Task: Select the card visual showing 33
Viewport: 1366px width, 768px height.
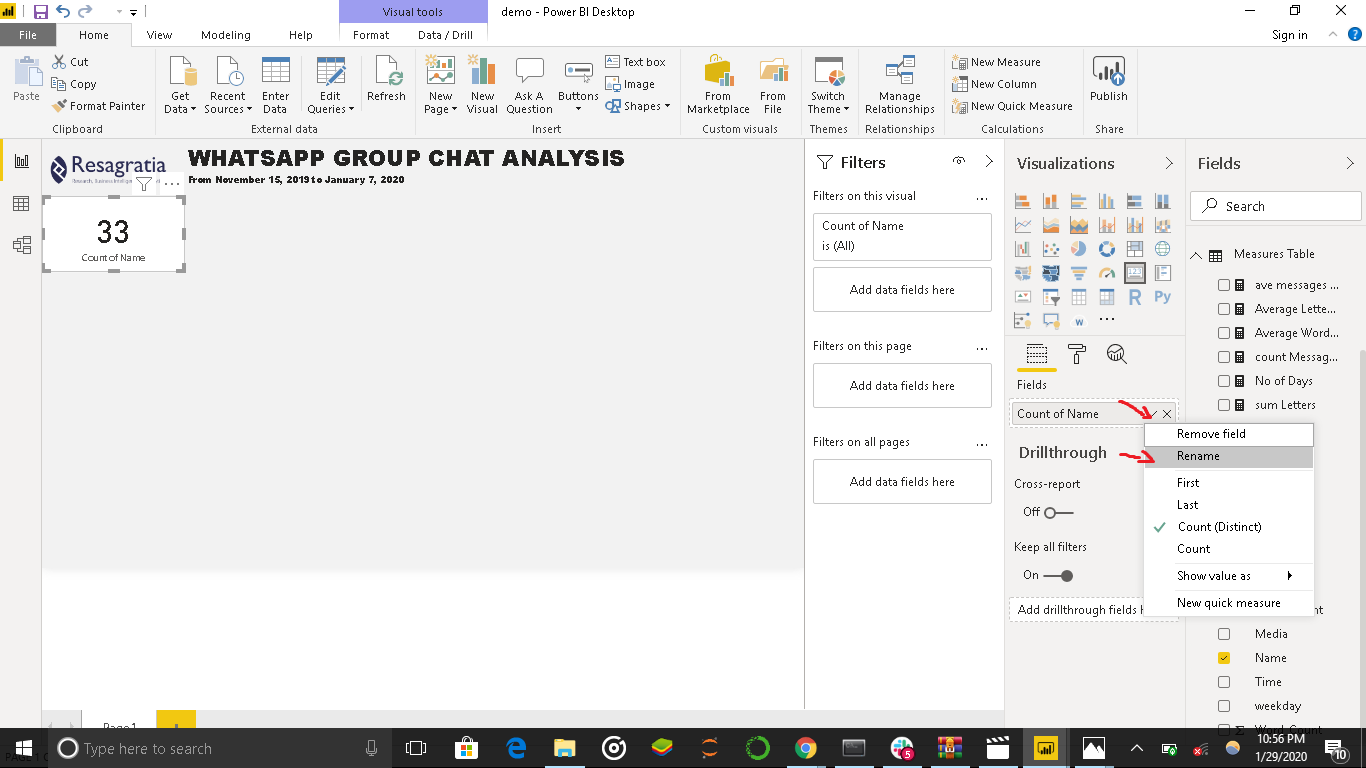Action: [x=114, y=234]
